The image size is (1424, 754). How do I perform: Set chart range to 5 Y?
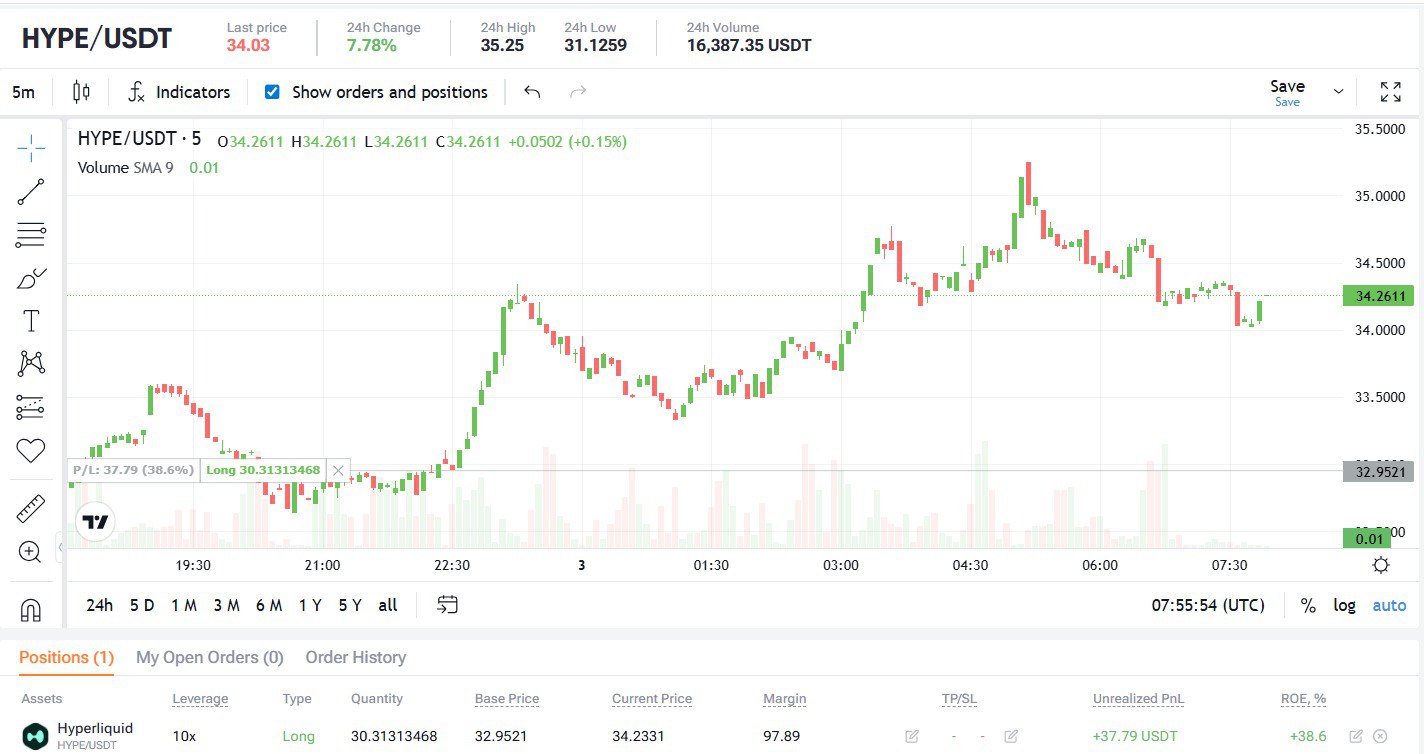coord(350,605)
